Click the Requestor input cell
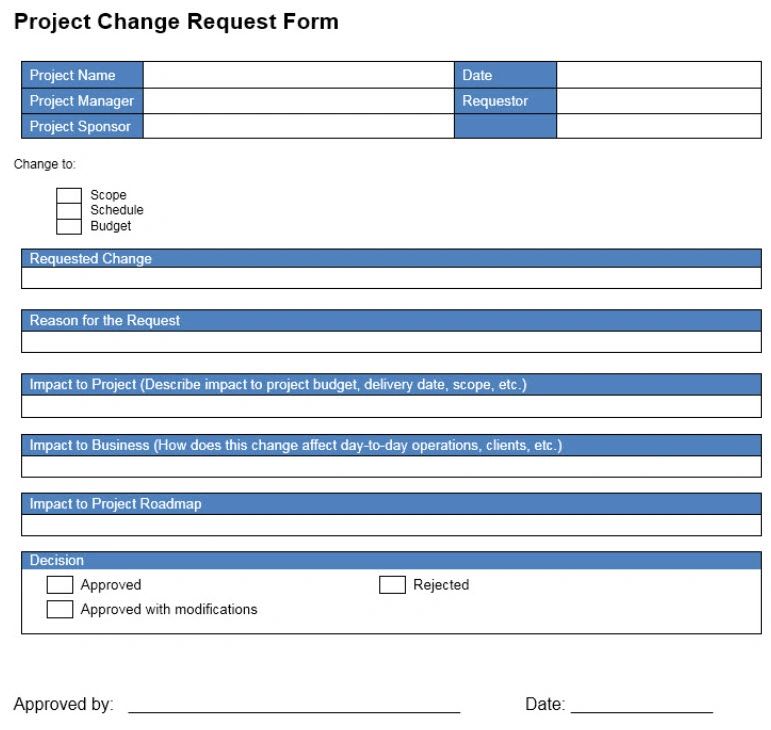 pyautogui.click(x=659, y=101)
